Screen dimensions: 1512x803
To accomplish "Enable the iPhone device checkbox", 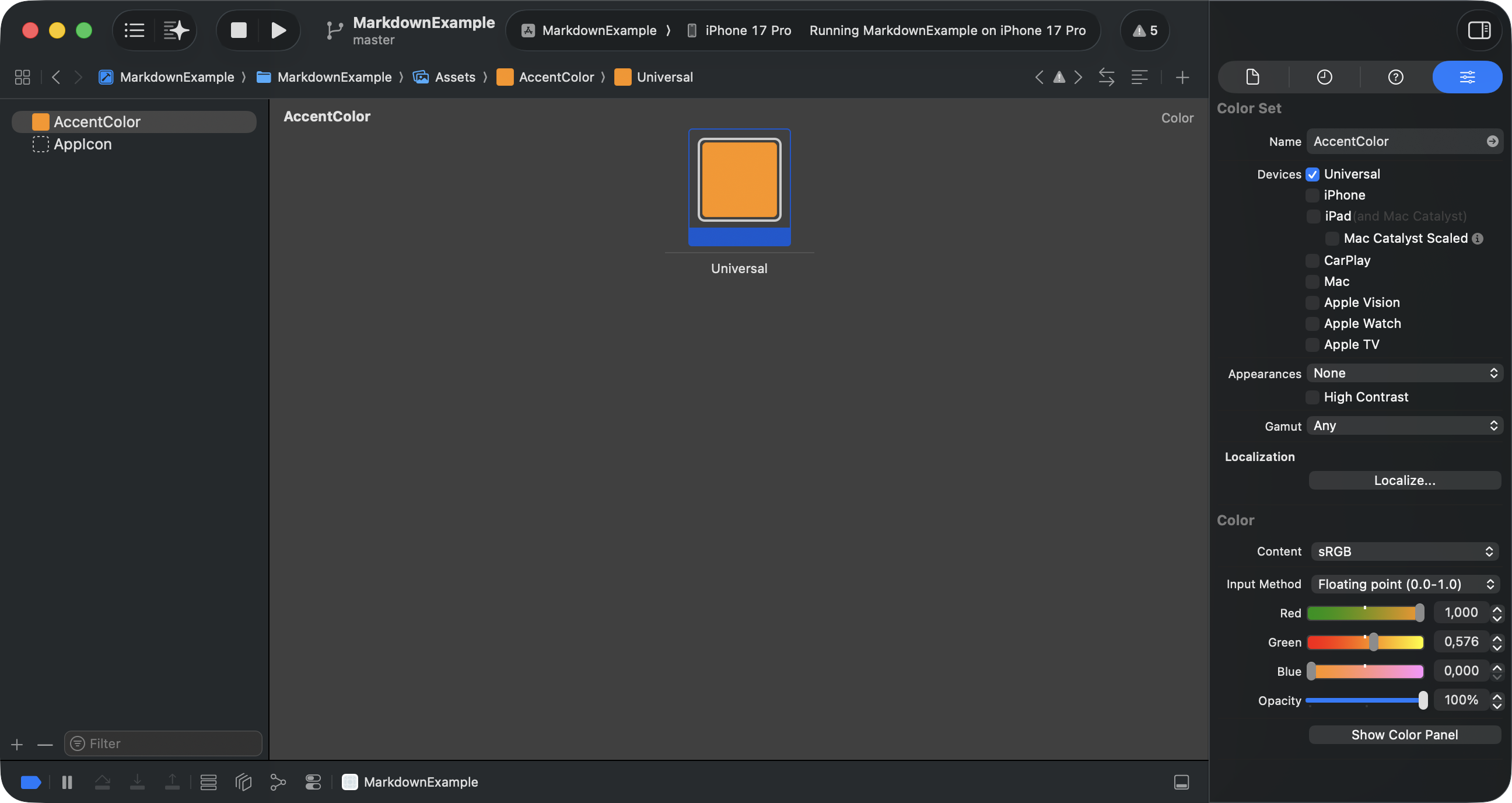I will 1312,195.
